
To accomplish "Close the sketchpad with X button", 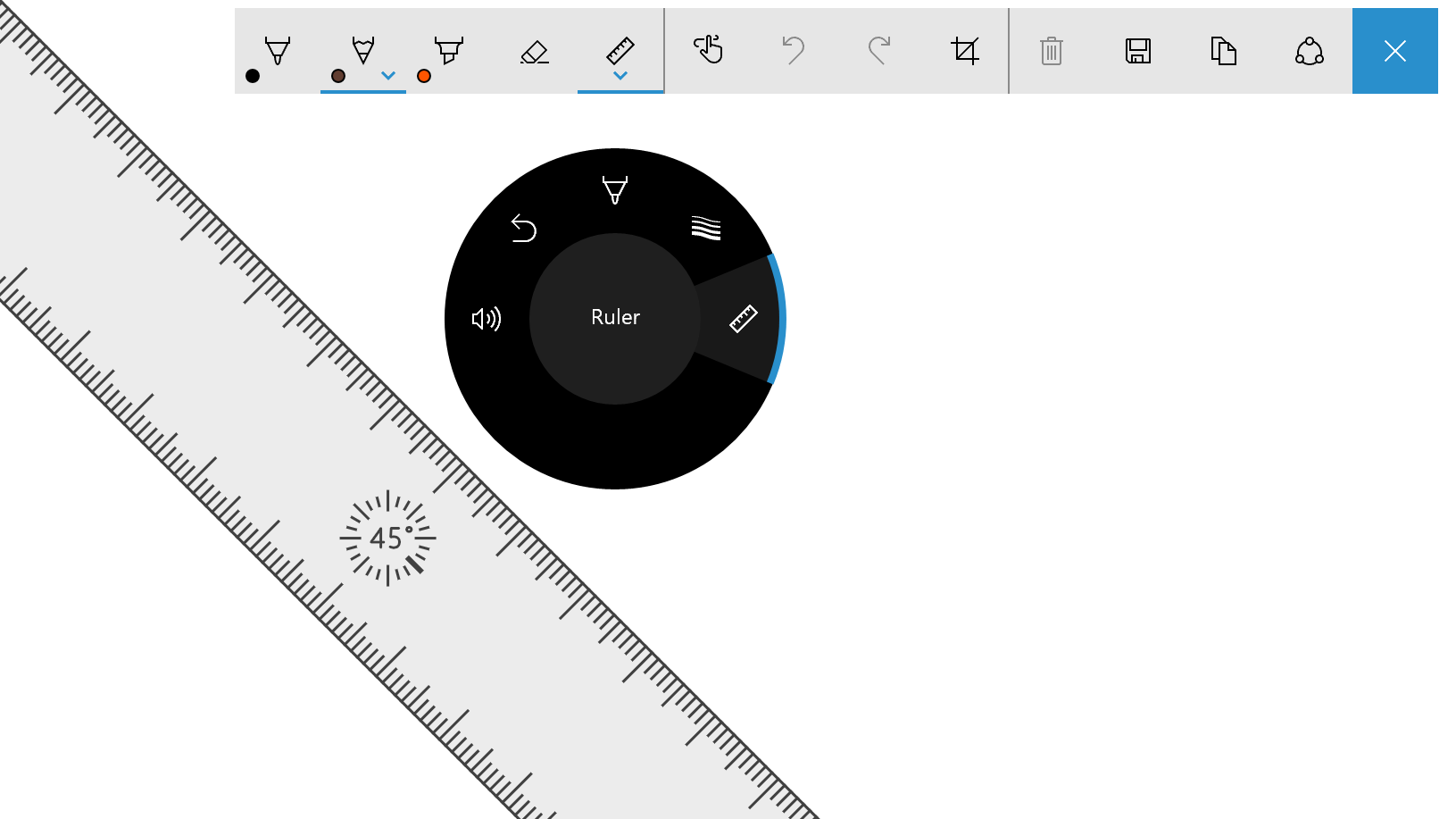I will click(x=1395, y=51).
